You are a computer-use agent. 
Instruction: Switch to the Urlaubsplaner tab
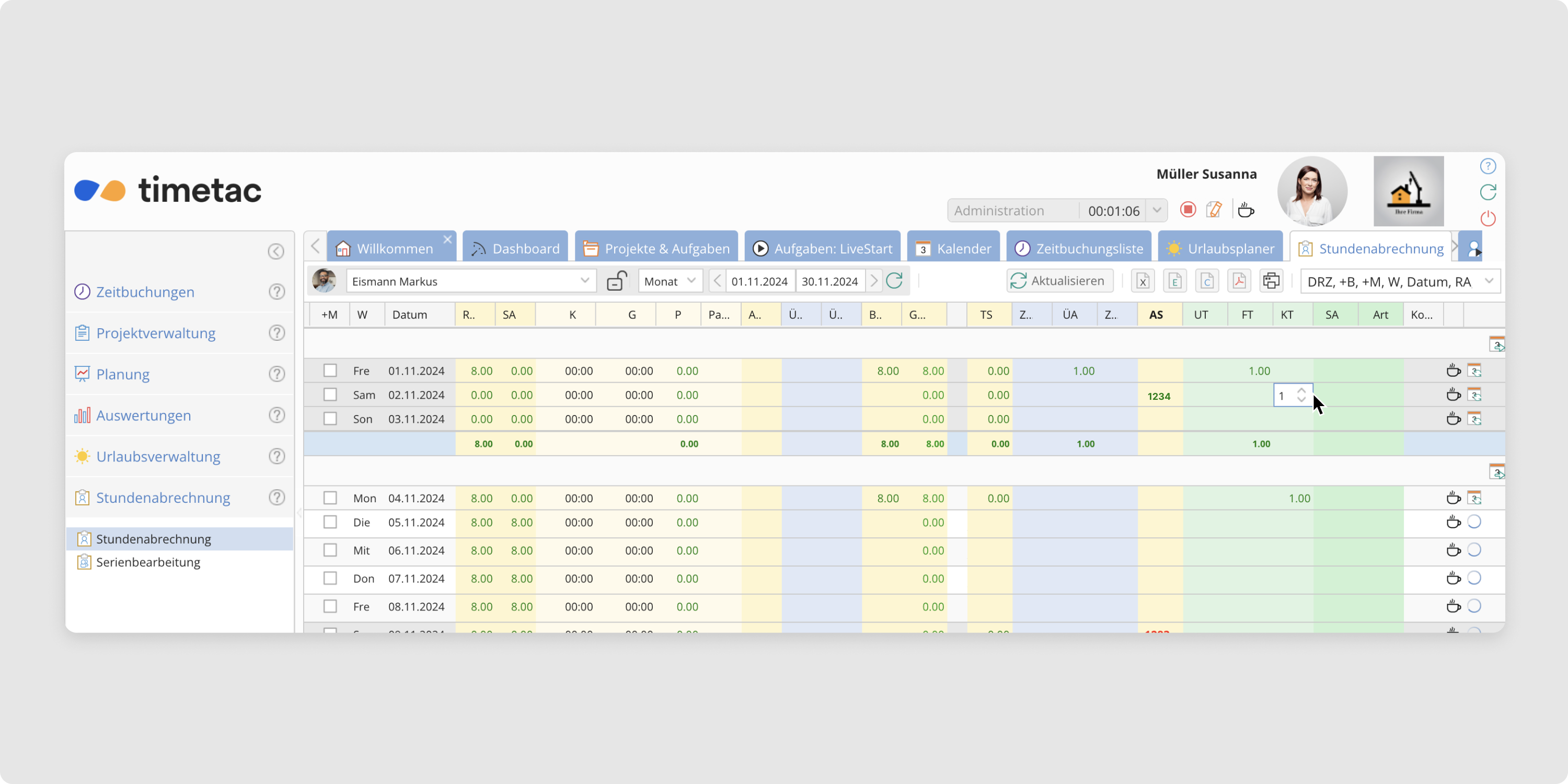1220,248
